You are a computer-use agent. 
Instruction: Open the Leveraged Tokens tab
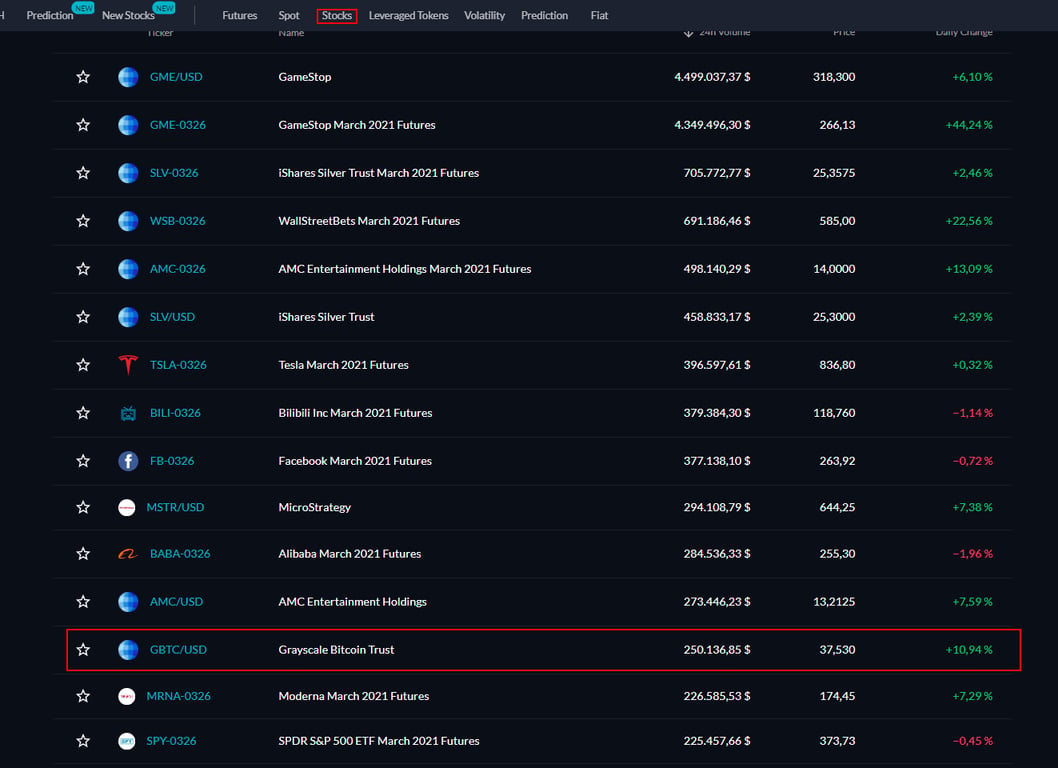[408, 15]
